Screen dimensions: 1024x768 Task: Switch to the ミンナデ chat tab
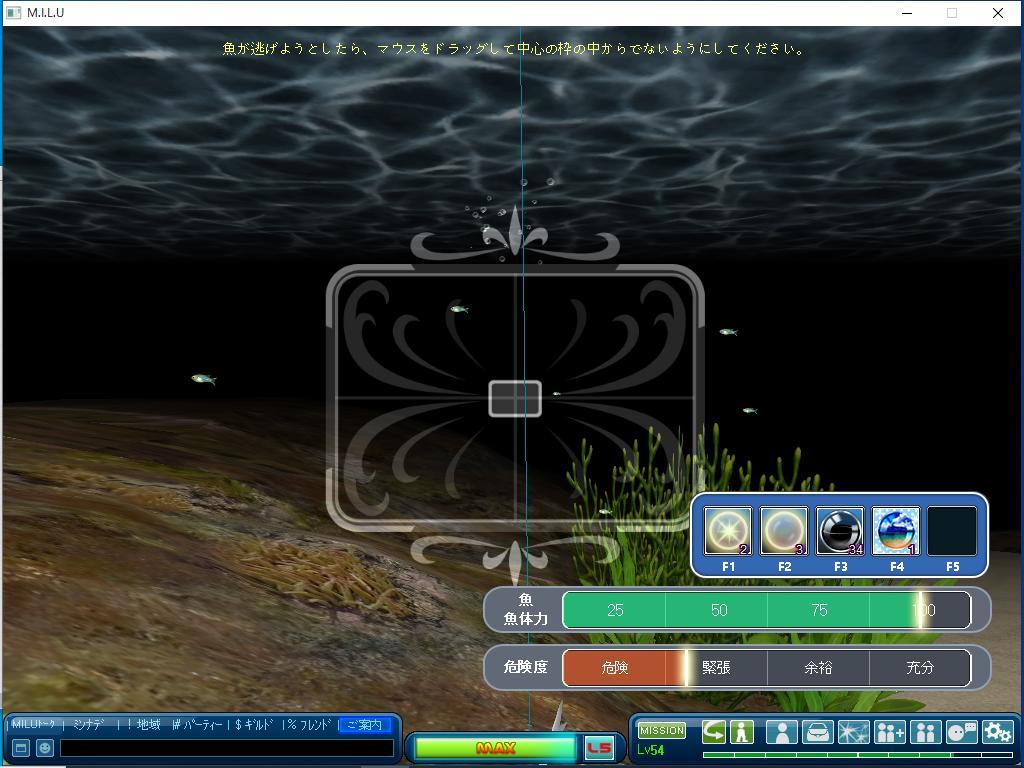point(88,724)
